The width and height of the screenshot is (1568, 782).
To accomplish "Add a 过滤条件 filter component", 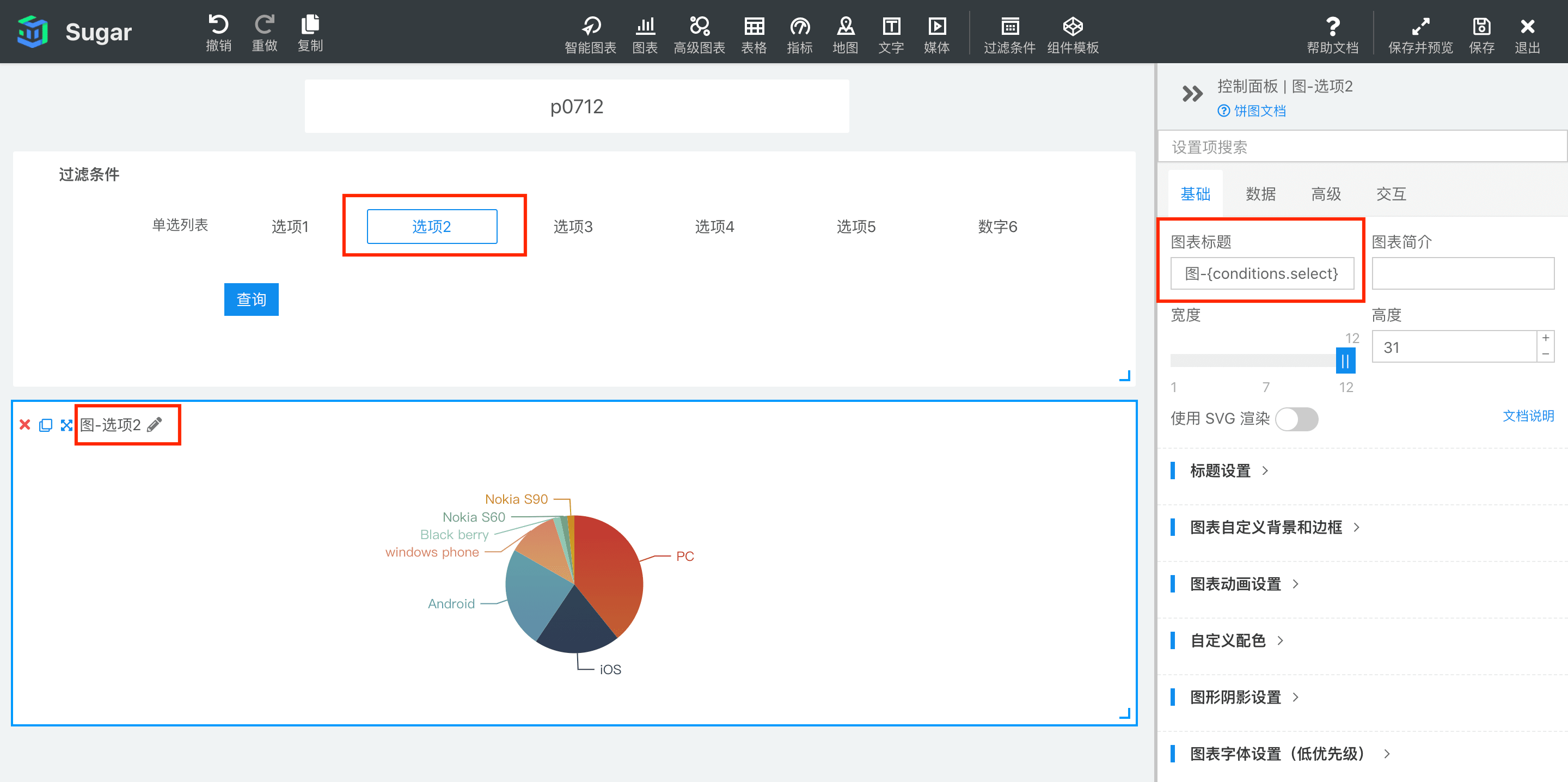I will click(x=1009, y=35).
